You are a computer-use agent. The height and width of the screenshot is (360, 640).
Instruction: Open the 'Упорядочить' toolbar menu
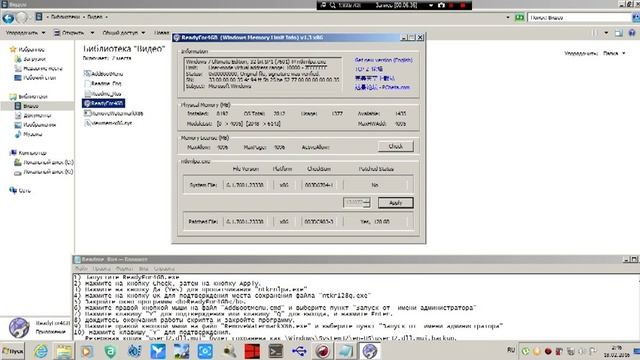tap(25, 32)
